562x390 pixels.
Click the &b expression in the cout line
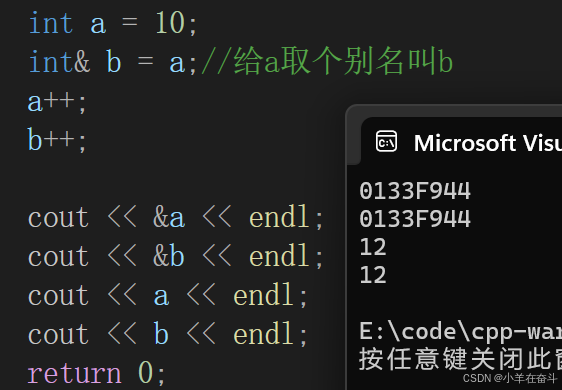pos(169,256)
